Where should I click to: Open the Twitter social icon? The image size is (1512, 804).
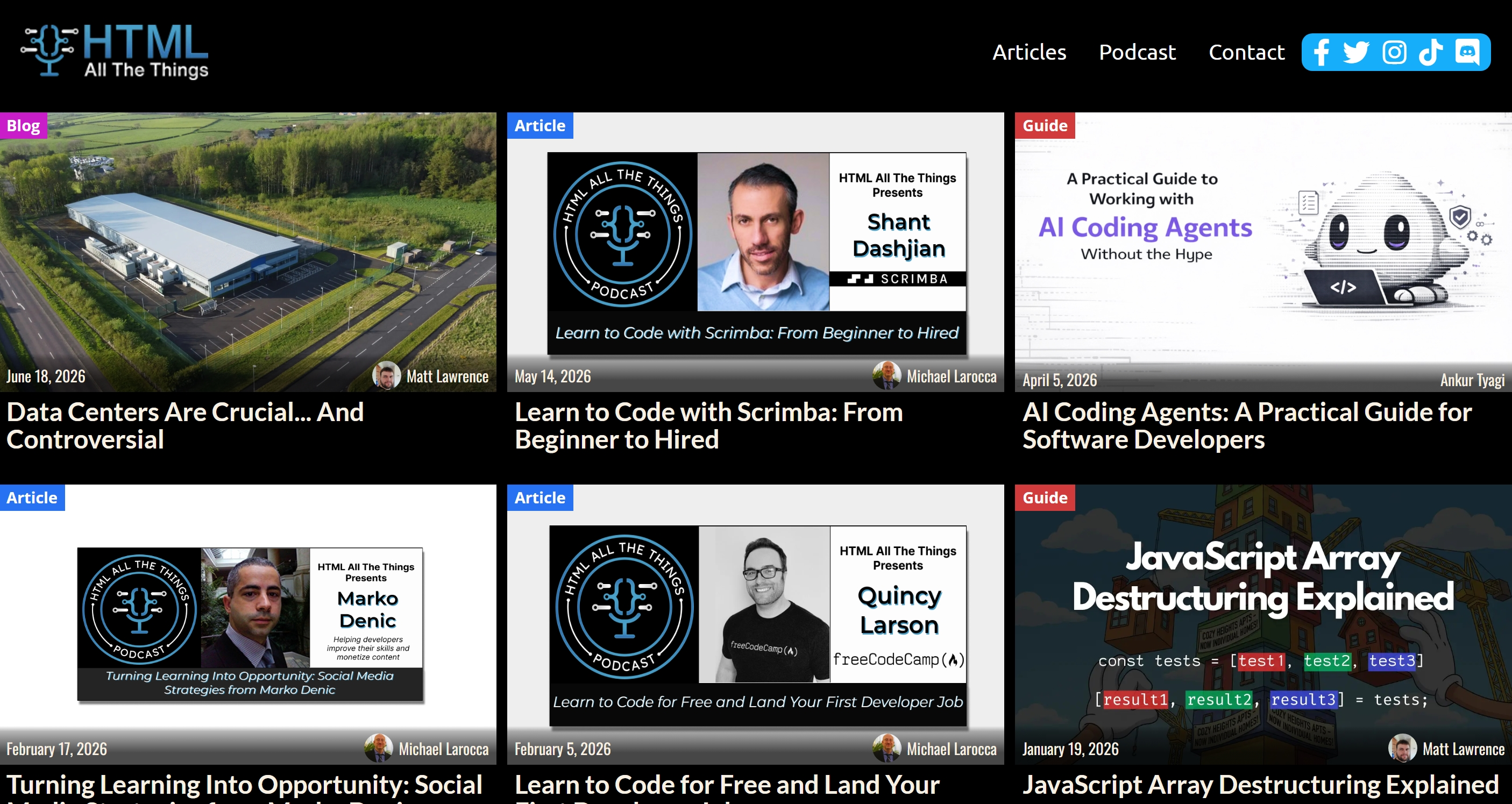click(1356, 52)
